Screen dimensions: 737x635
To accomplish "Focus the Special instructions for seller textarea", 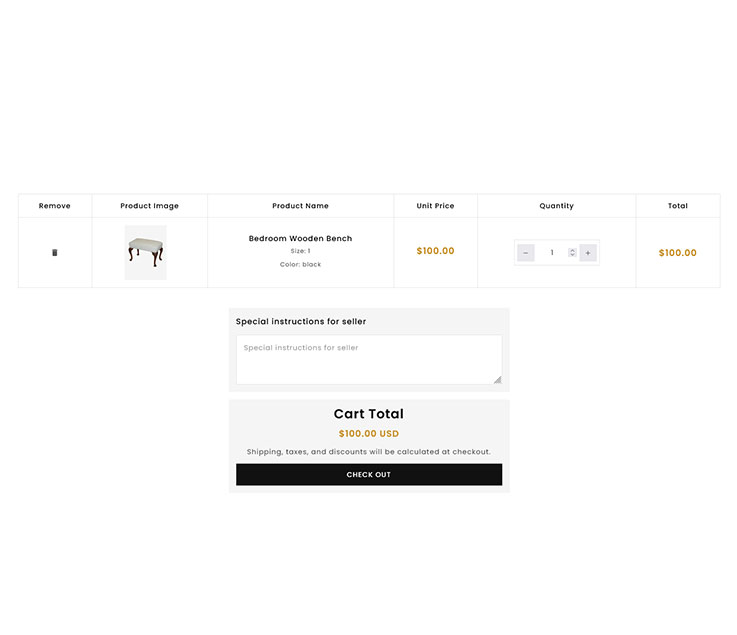I will coord(368,359).
